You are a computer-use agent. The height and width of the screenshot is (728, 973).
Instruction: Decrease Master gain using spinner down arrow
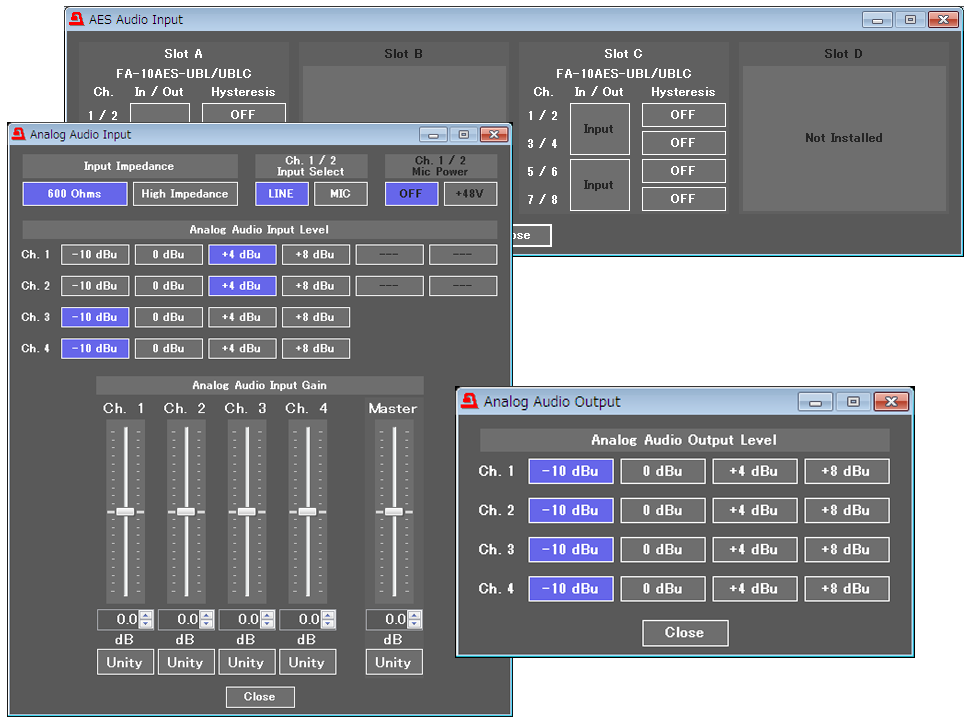click(x=414, y=624)
